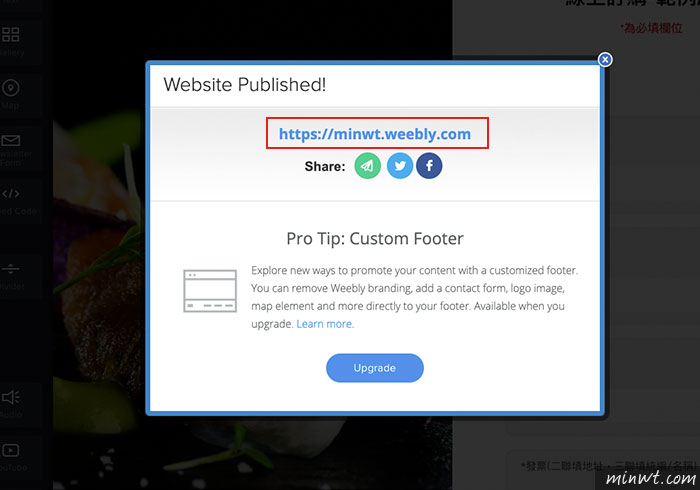Share the site on Twitter
The height and width of the screenshot is (490, 700).
400,166
